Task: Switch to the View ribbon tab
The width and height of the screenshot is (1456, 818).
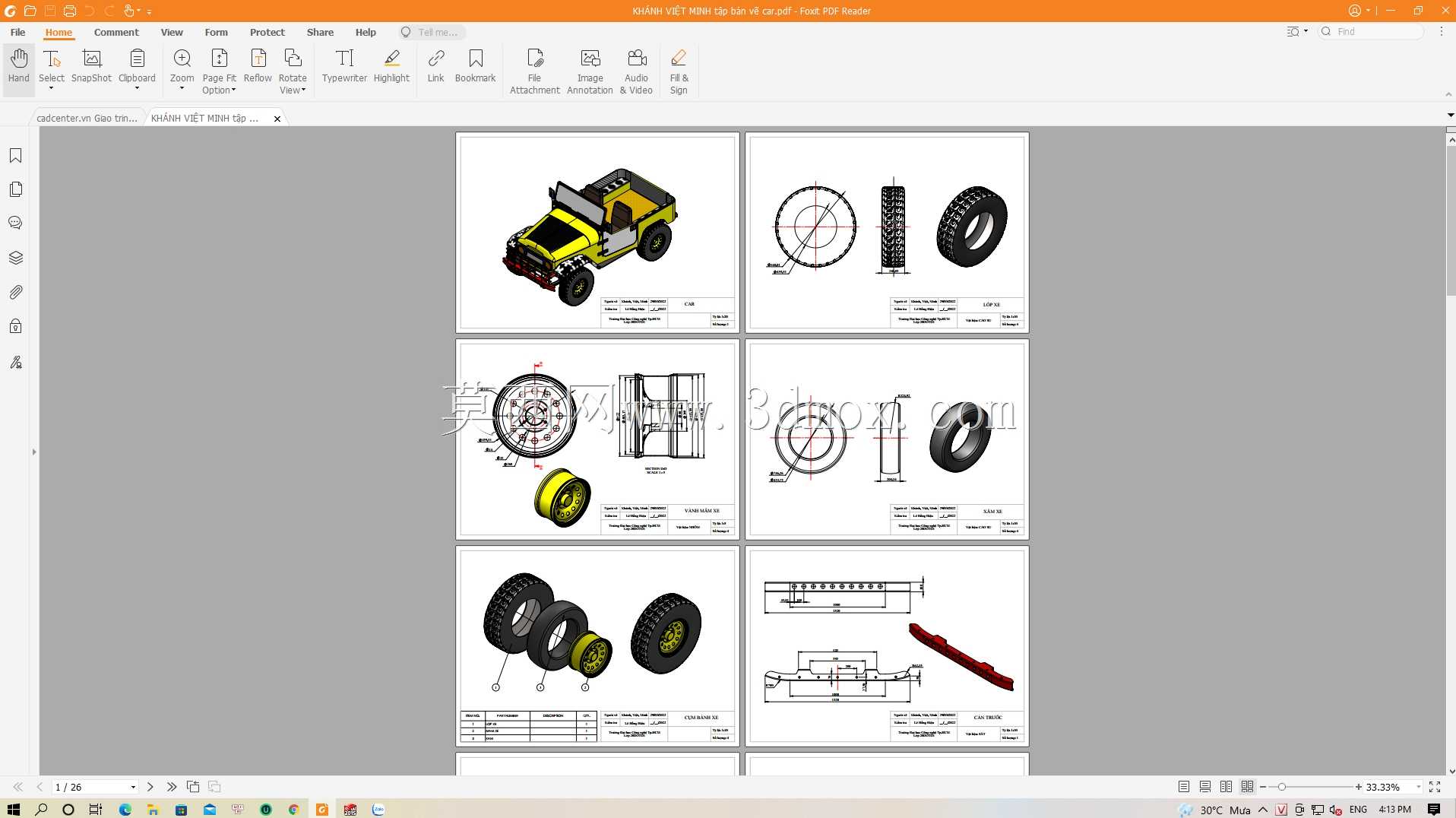Action: pos(172,32)
